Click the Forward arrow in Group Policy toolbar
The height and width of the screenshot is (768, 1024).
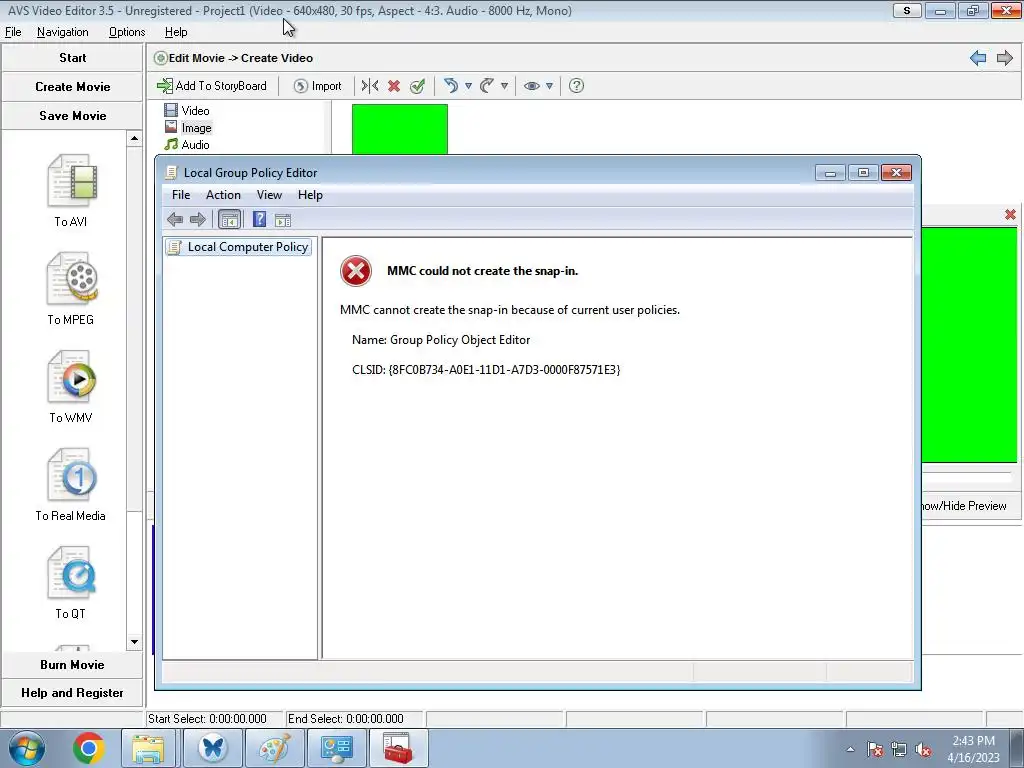[197, 219]
